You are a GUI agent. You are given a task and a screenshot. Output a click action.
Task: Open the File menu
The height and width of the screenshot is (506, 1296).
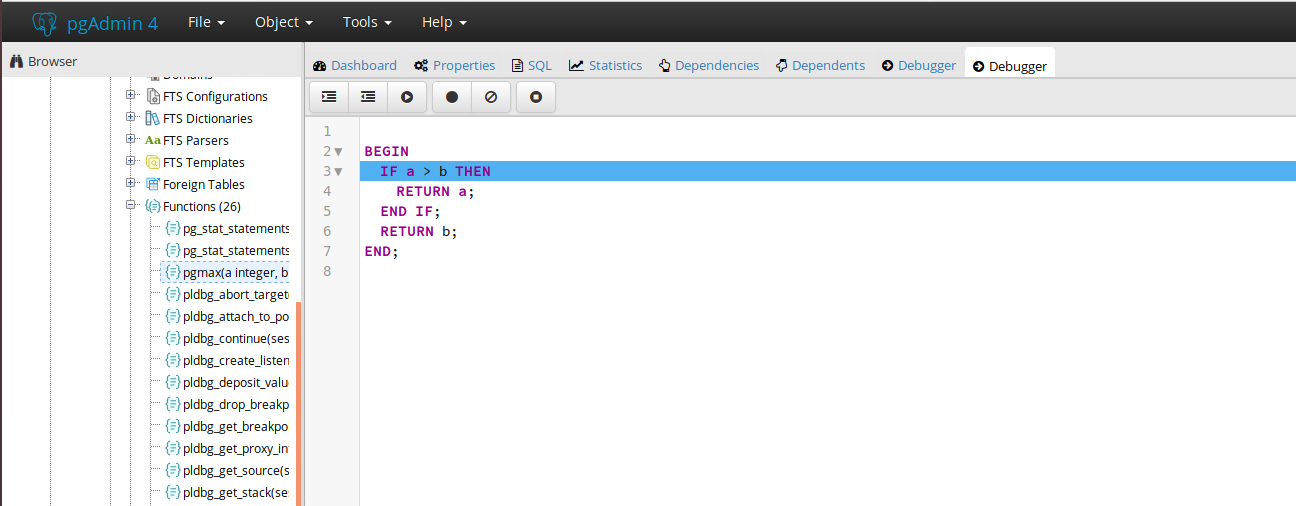(x=206, y=22)
